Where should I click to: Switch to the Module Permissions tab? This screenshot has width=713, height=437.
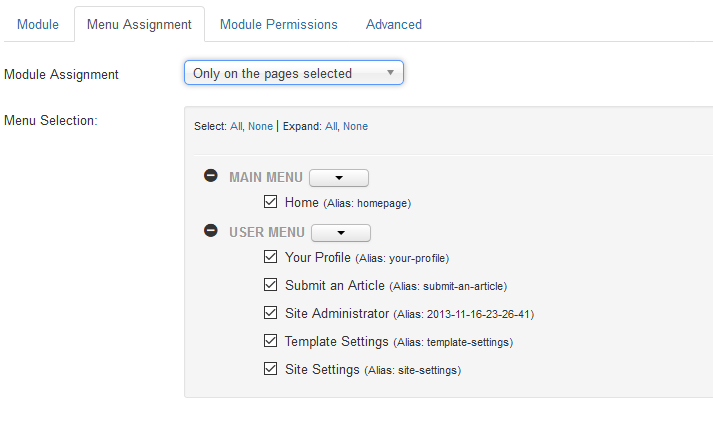[x=279, y=25]
